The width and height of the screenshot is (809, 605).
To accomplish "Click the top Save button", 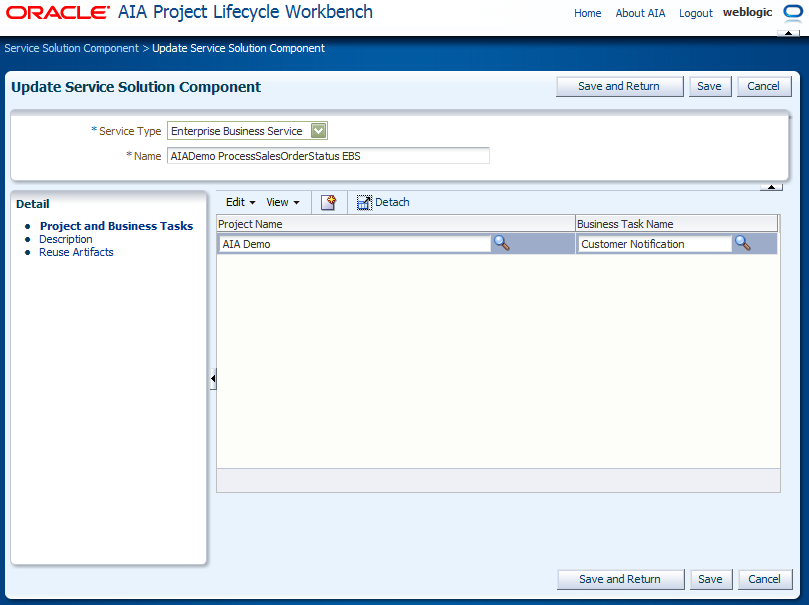I will click(709, 86).
